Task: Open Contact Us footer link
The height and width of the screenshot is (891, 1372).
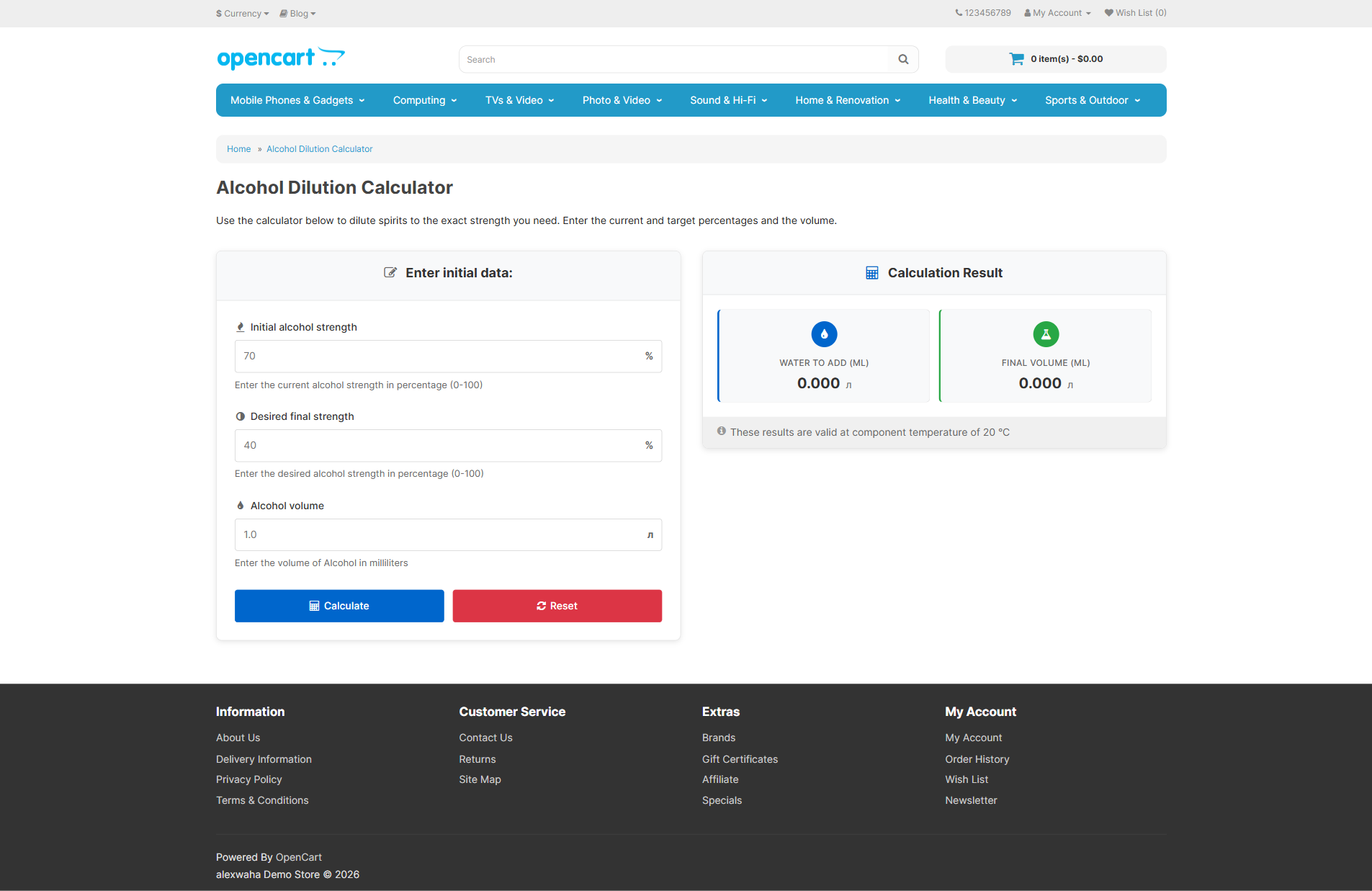Action: (486, 738)
